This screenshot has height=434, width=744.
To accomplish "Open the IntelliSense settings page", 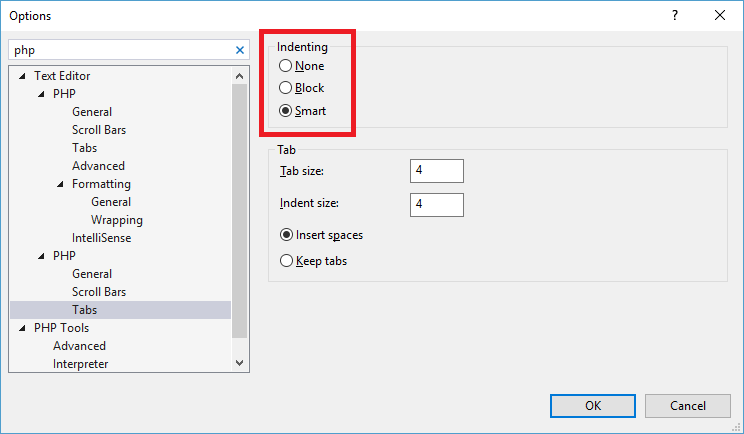I will [101, 238].
